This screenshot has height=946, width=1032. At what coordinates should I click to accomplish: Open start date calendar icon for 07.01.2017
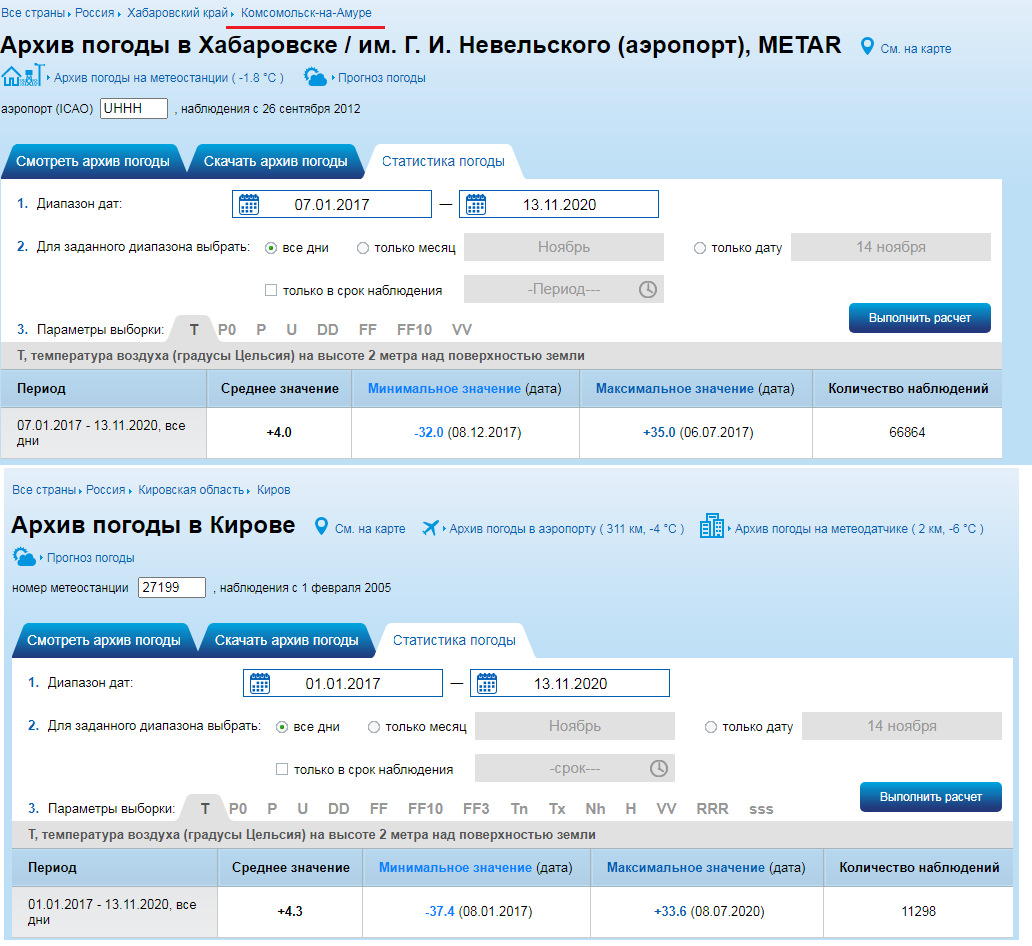pos(249,204)
